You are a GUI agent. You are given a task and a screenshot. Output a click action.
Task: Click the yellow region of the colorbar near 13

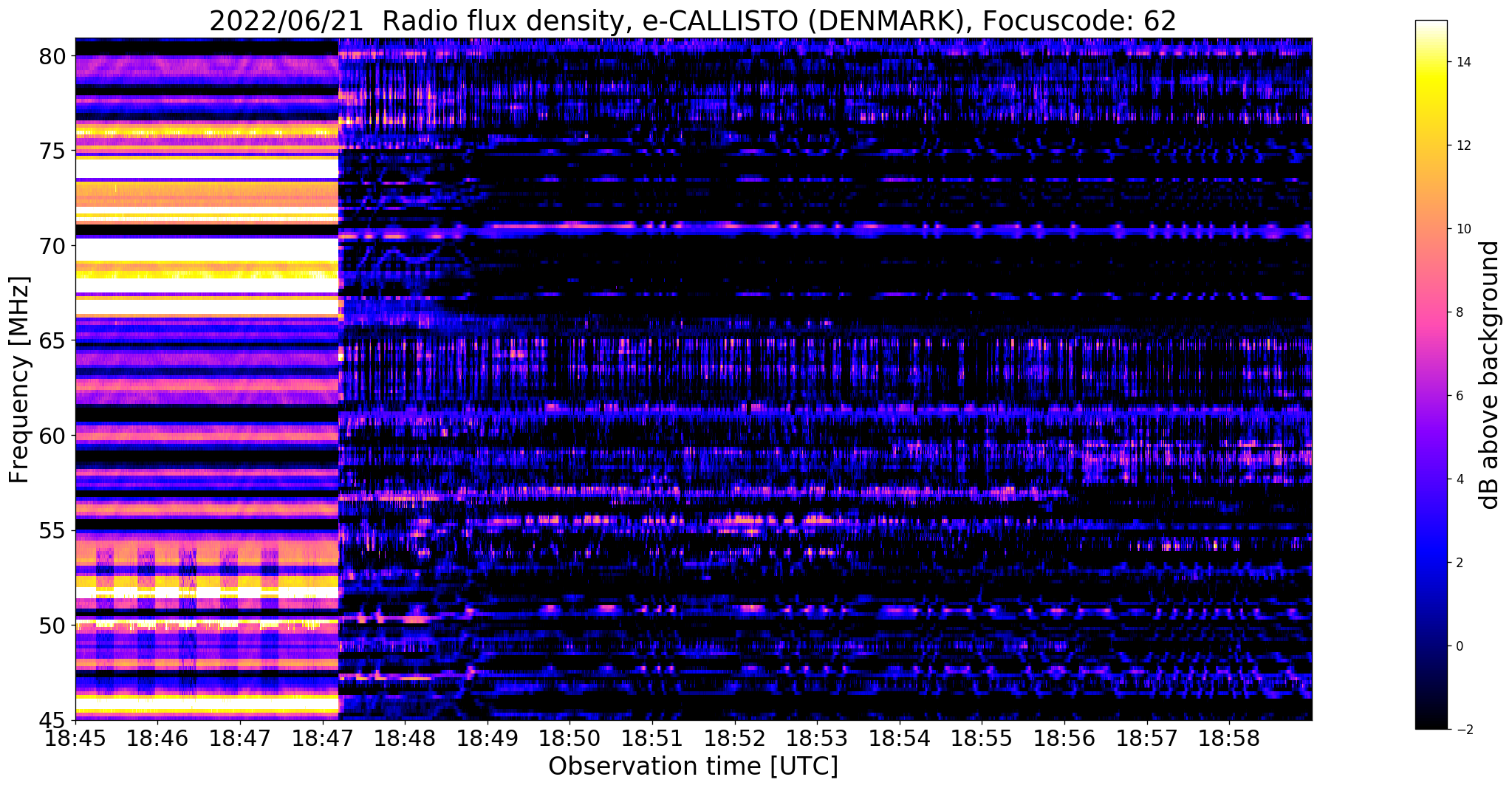[1431, 103]
